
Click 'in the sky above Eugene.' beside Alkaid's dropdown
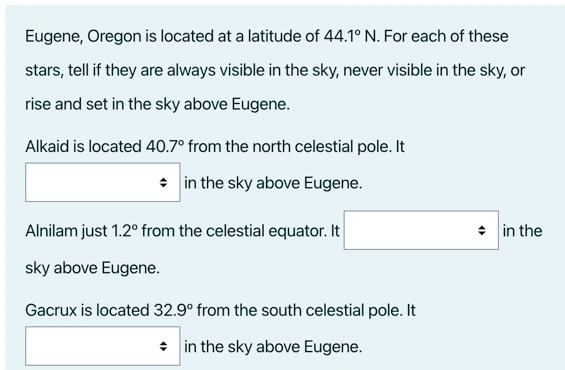[273, 183]
